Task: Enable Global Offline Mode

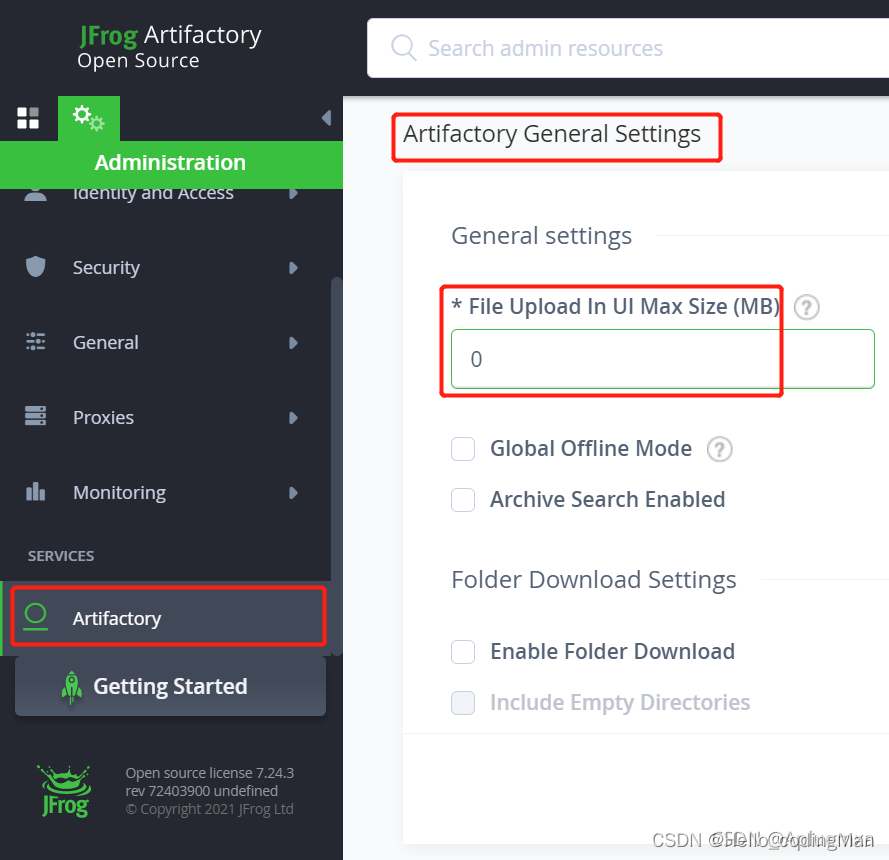Action: 463,449
